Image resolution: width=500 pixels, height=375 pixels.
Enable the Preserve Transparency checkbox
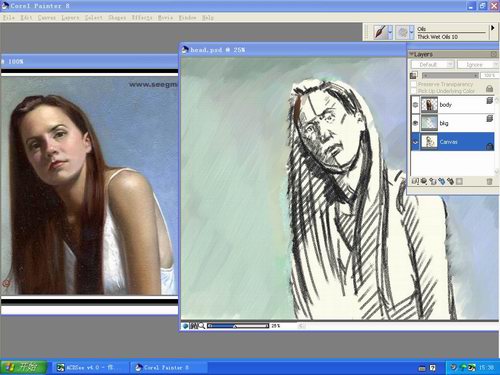click(x=414, y=84)
